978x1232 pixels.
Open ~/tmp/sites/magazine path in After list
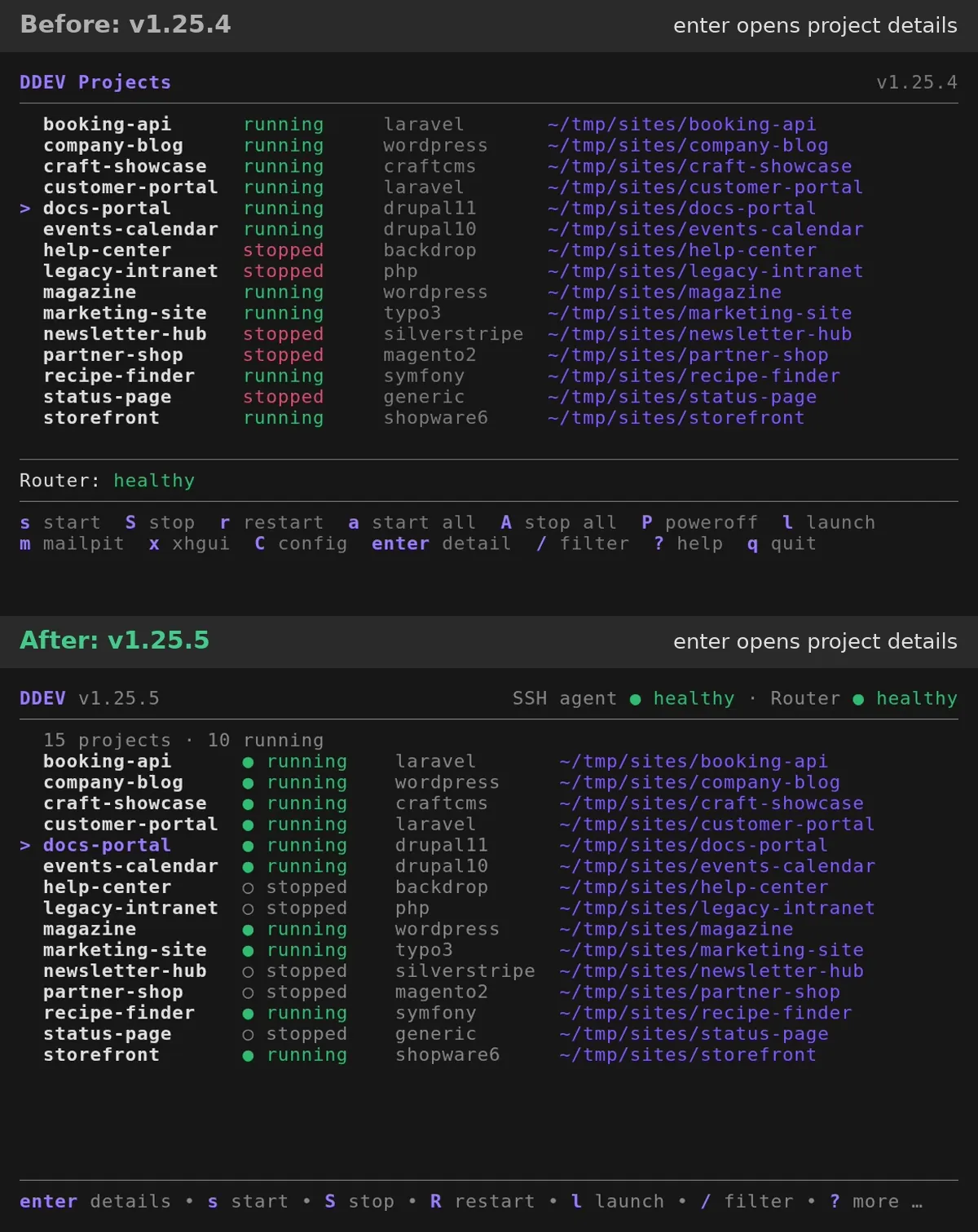click(676, 930)
